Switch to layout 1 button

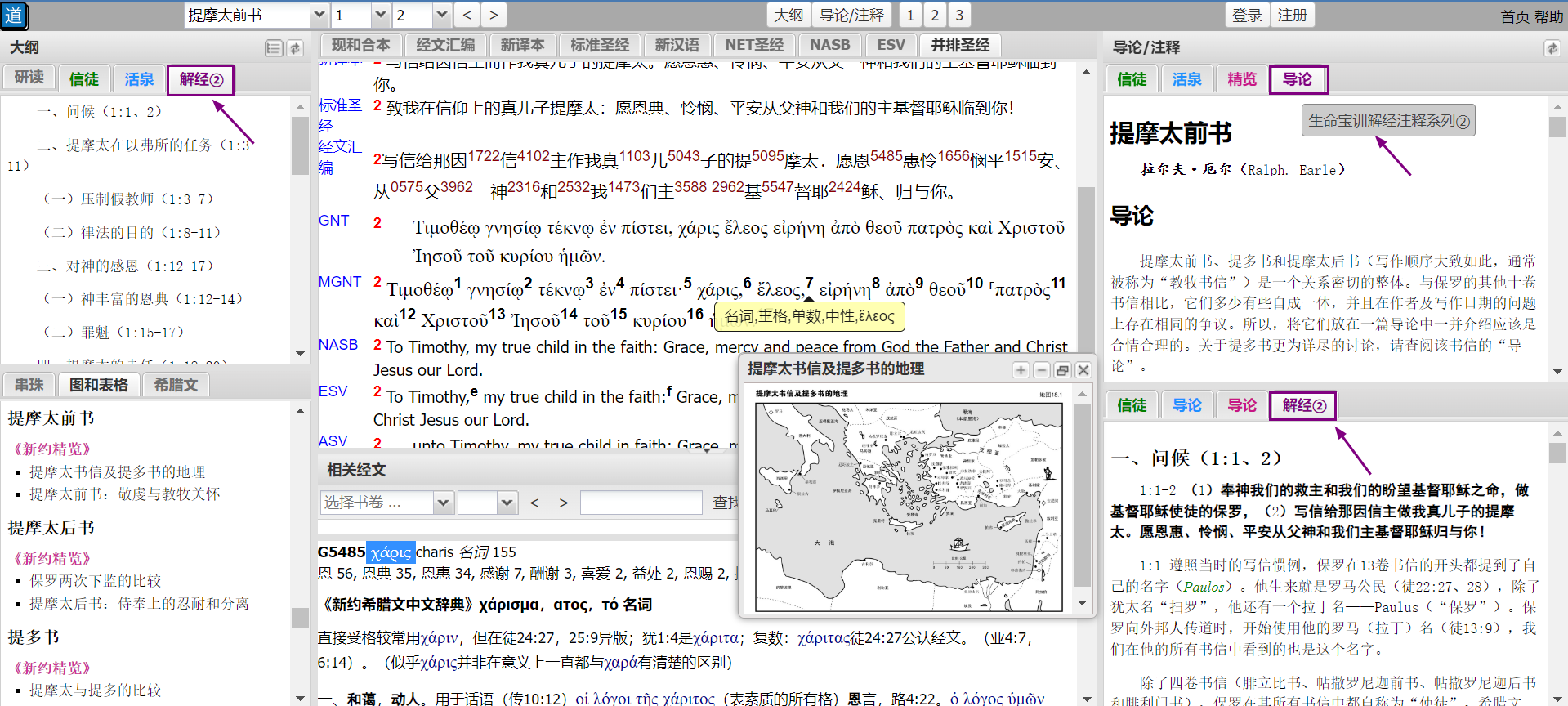(910, 15)
